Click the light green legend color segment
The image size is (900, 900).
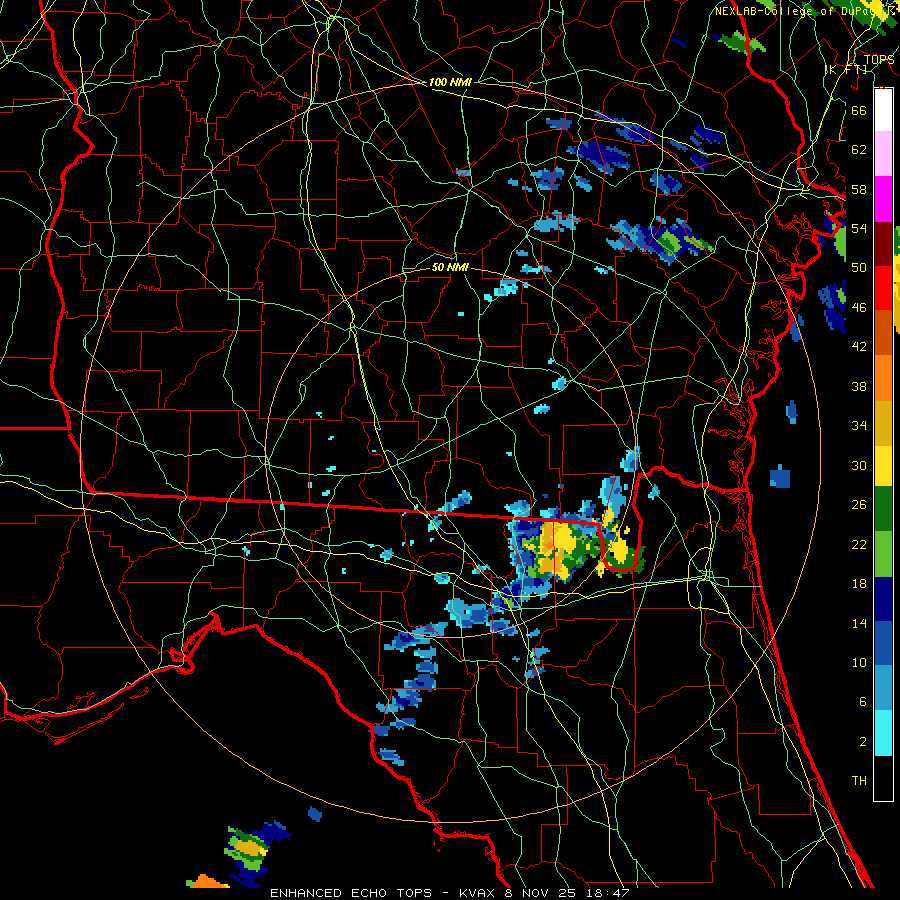tap(883, 554)
